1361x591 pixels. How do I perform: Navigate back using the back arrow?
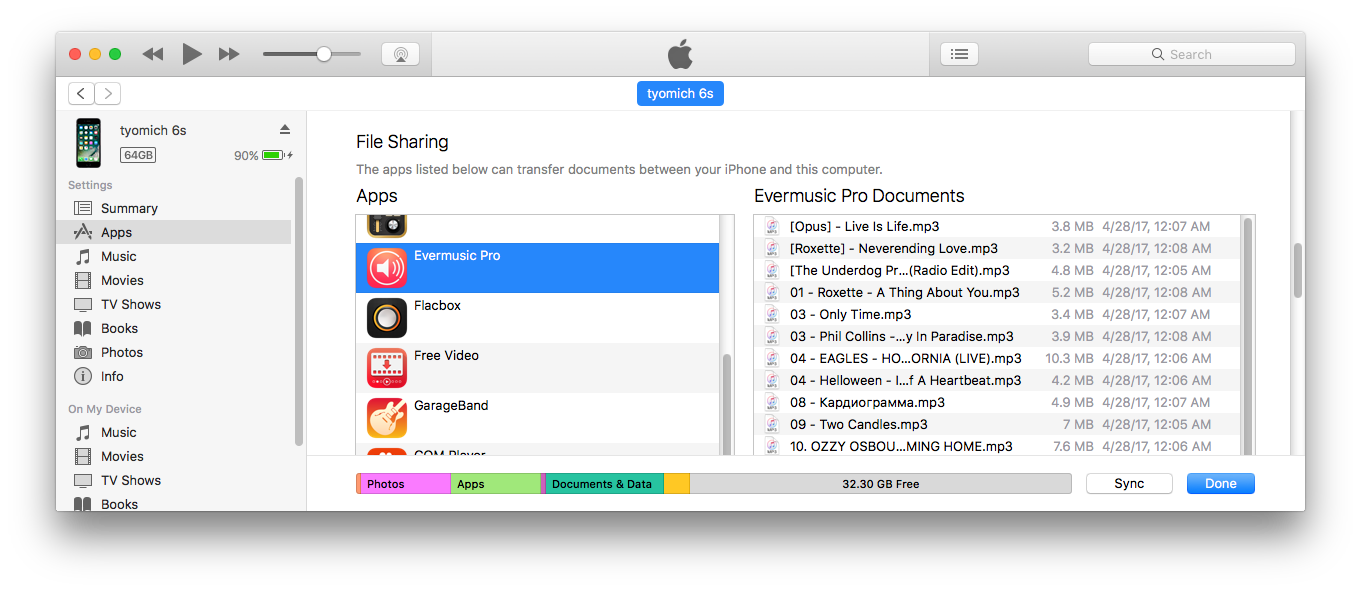[81, 93]
